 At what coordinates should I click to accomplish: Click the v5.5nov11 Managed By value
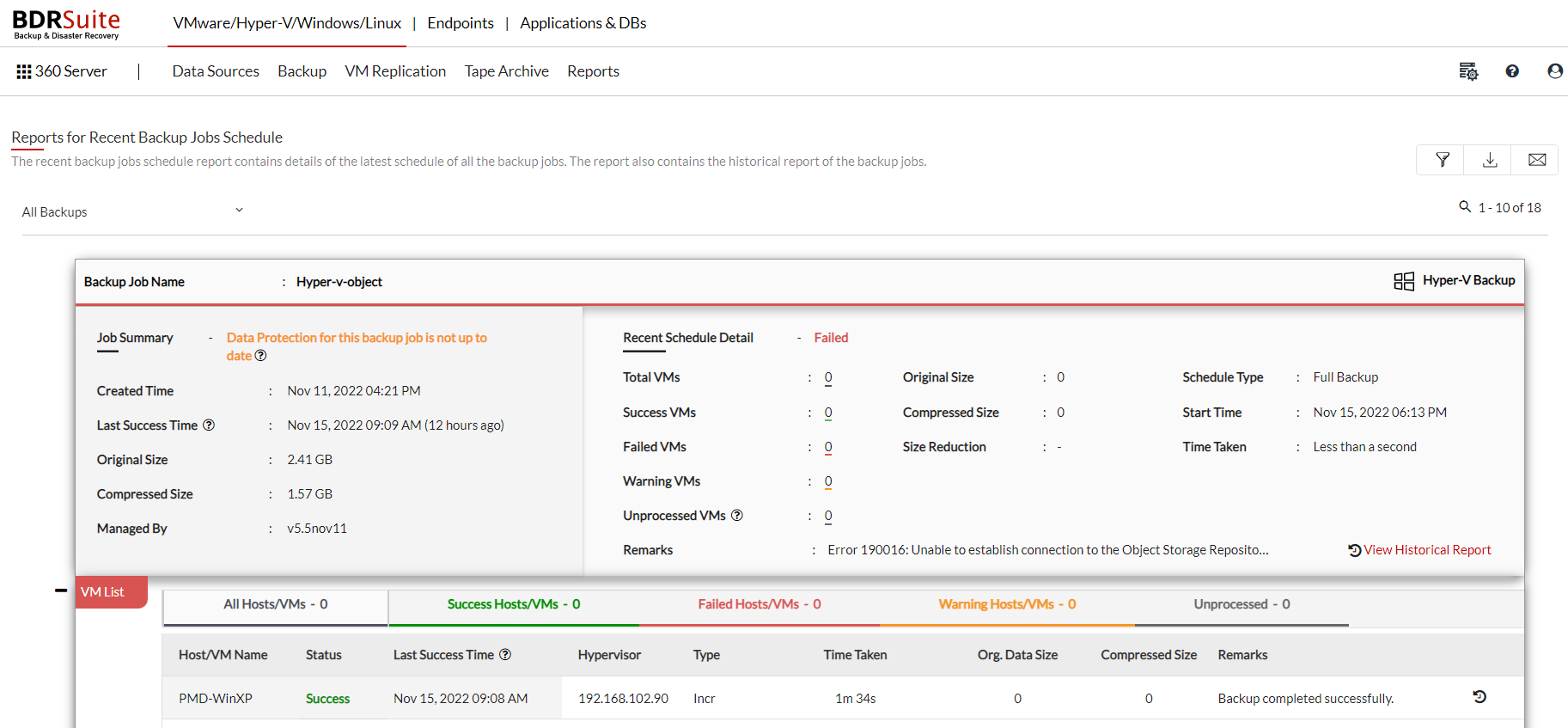coord(317,529)
